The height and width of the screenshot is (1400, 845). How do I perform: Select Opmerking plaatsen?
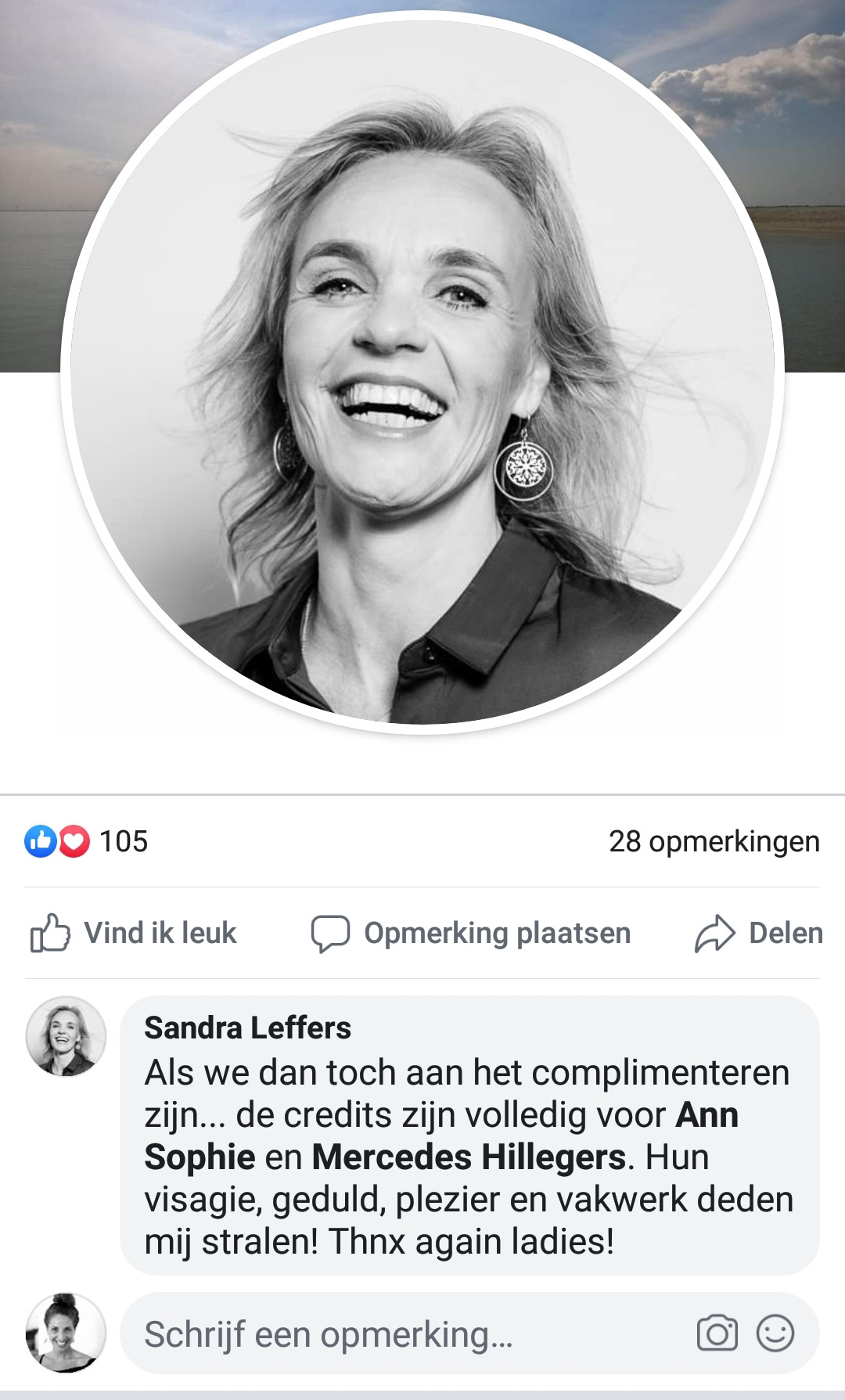[470, 934]
